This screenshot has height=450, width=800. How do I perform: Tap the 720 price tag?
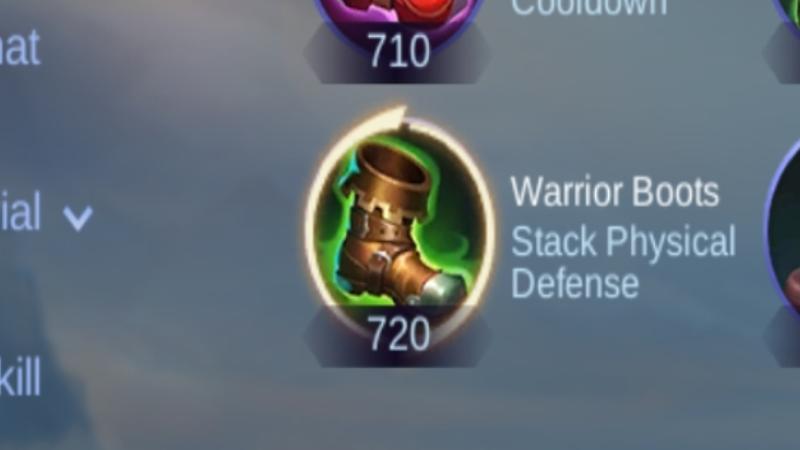point(398,334)
